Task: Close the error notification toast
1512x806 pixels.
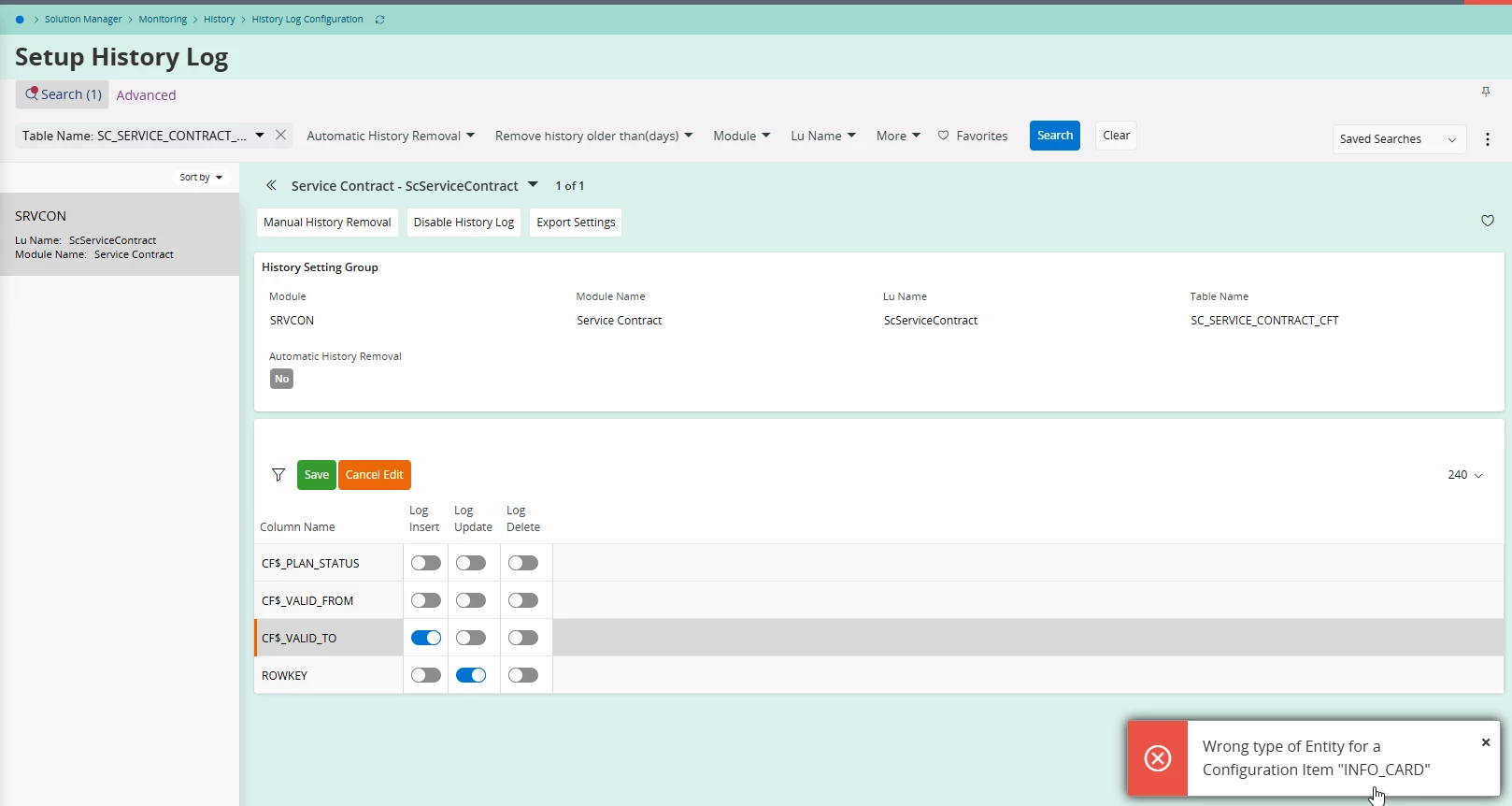Action: click(x=1486, y=742)
